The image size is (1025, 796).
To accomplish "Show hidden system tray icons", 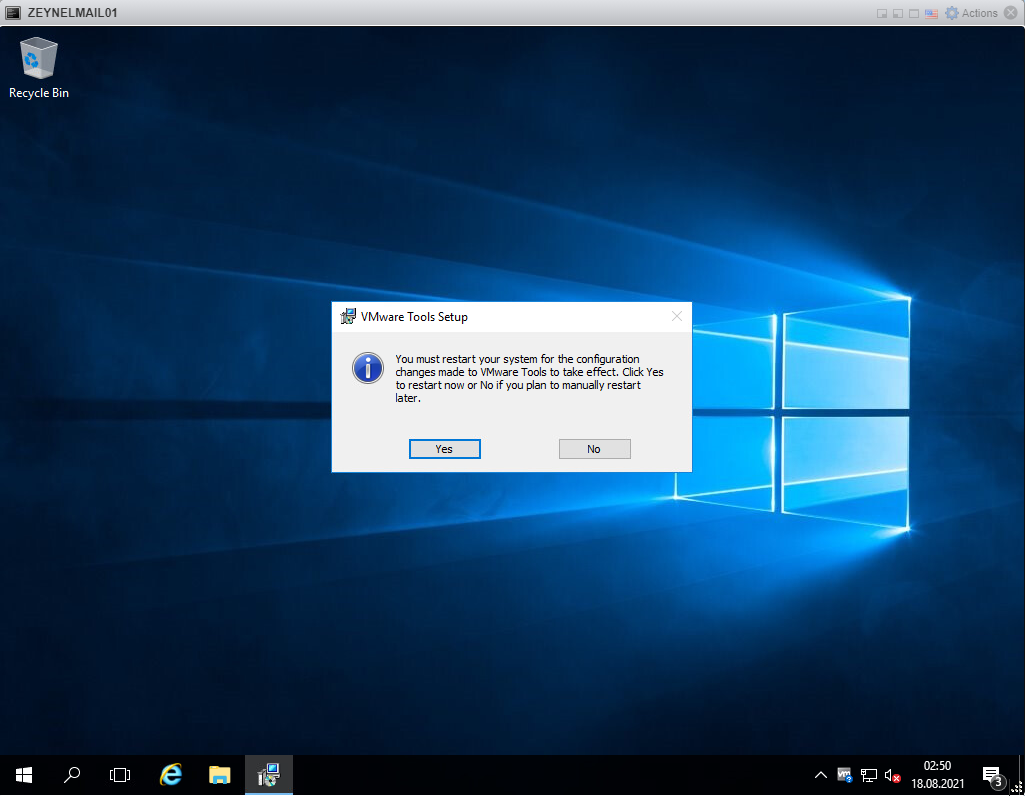I will [821, 775].
